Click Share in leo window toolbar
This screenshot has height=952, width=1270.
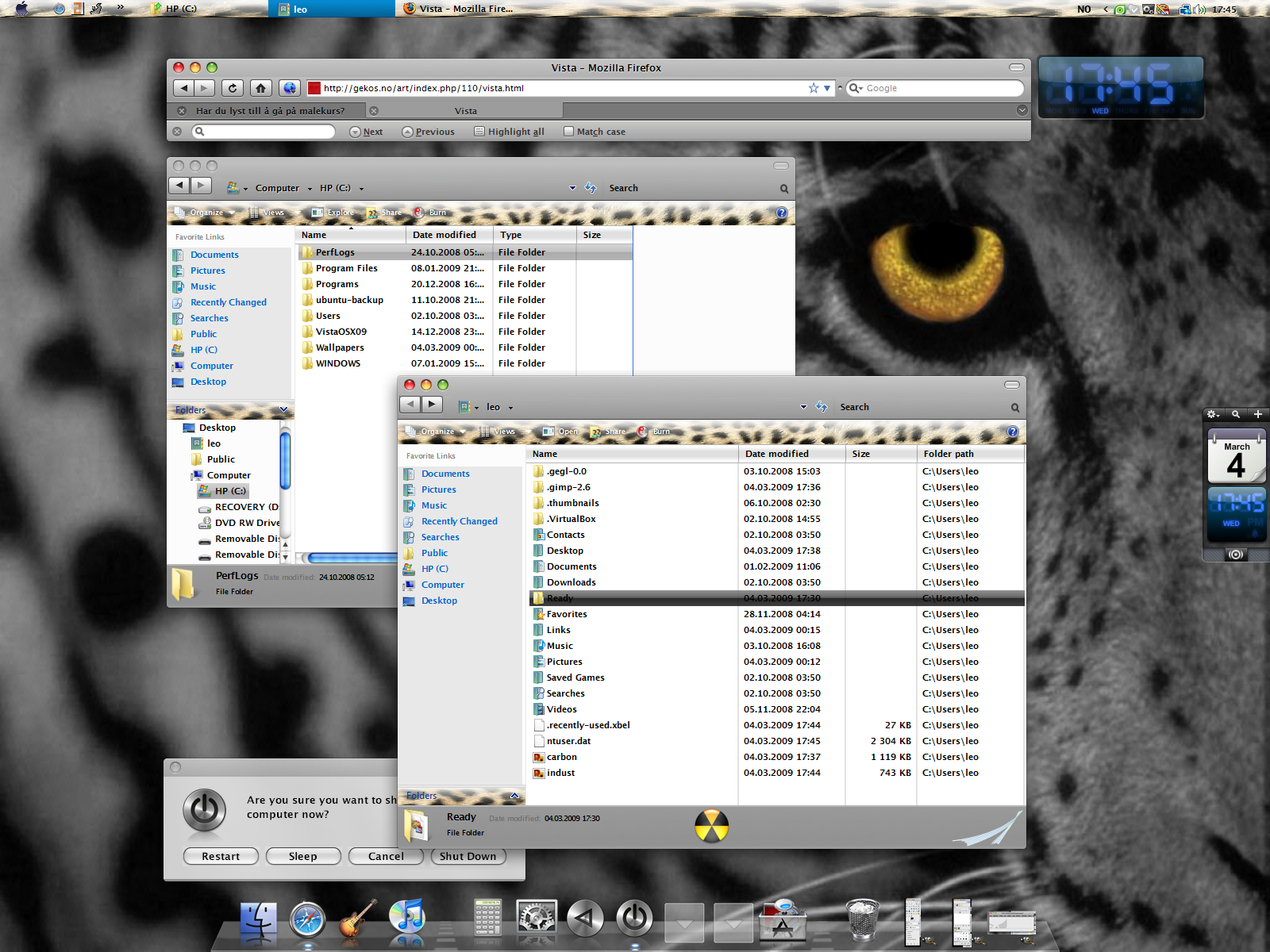pyautogui.click(x=608, y=432)
